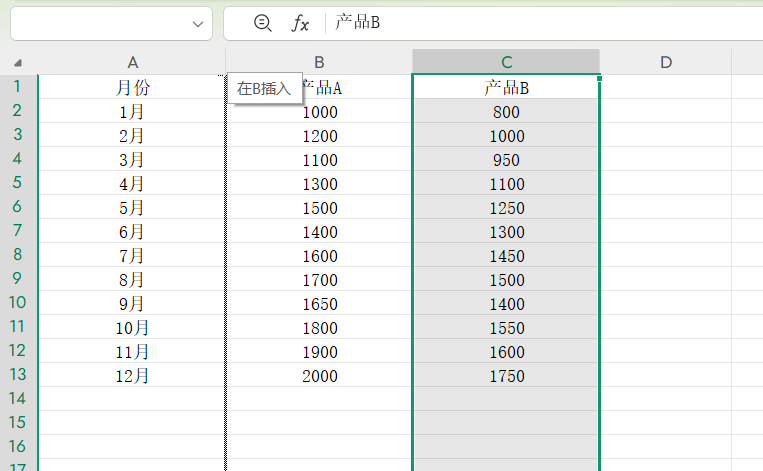
Task: Click the select-all corner triangle
Action: (x=18, y=62)
